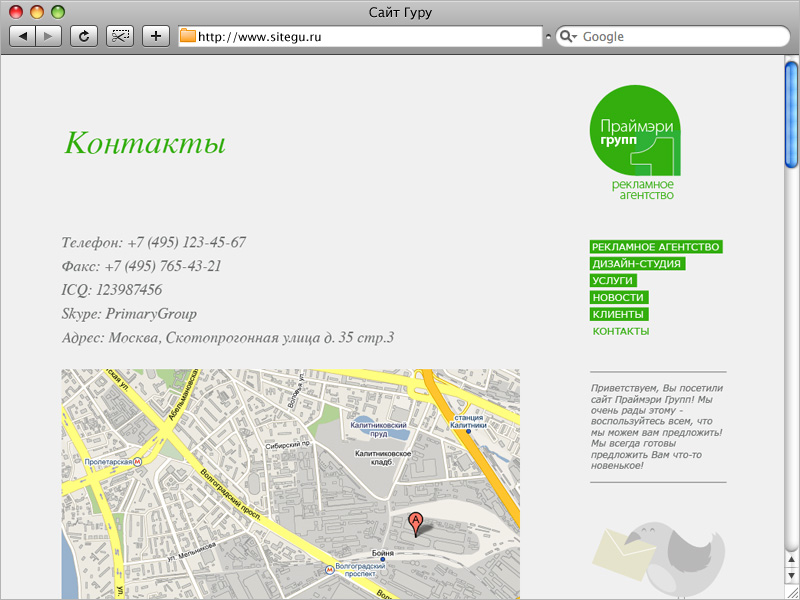Click the yellow minimize window button

coord(37,12)
